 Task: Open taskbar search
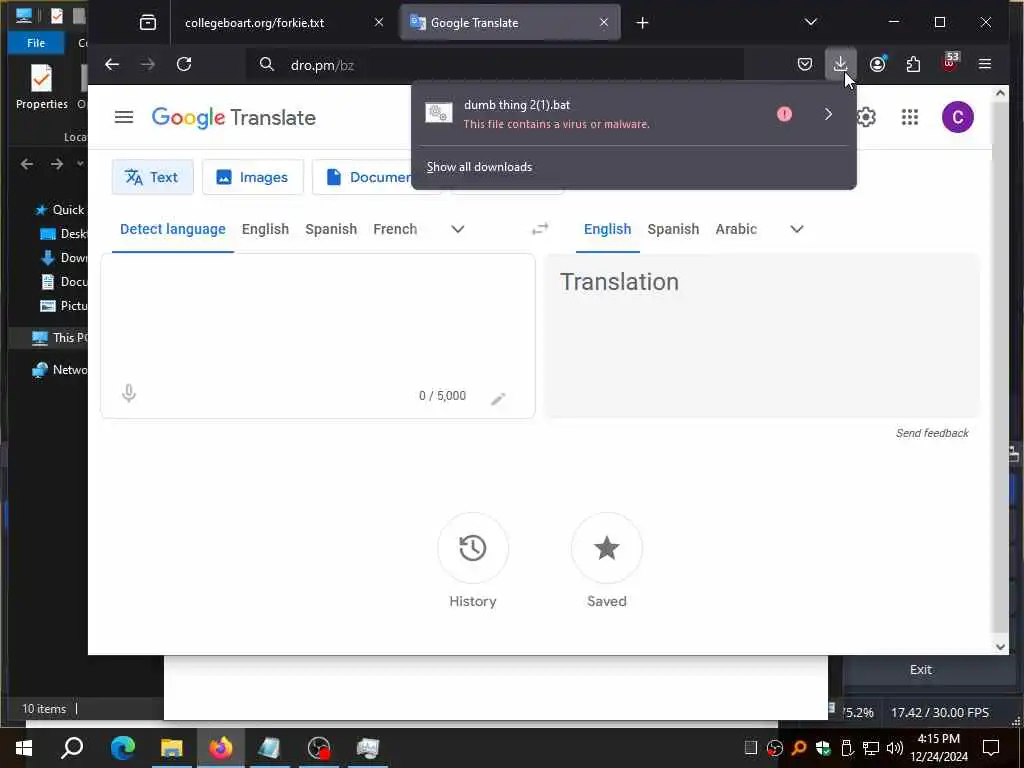[72, 748]
